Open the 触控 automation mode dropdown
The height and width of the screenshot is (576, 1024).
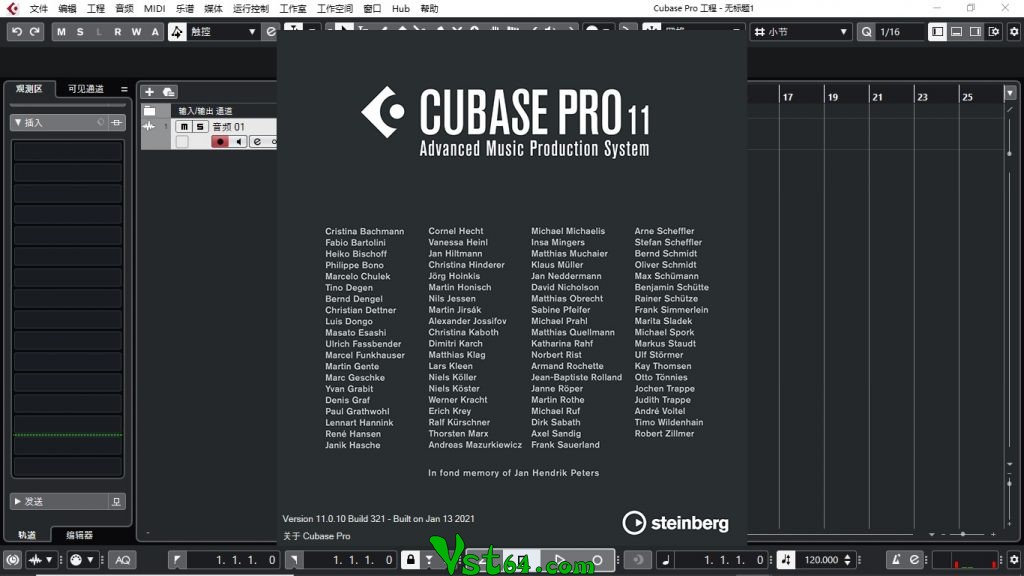[223, 31]
